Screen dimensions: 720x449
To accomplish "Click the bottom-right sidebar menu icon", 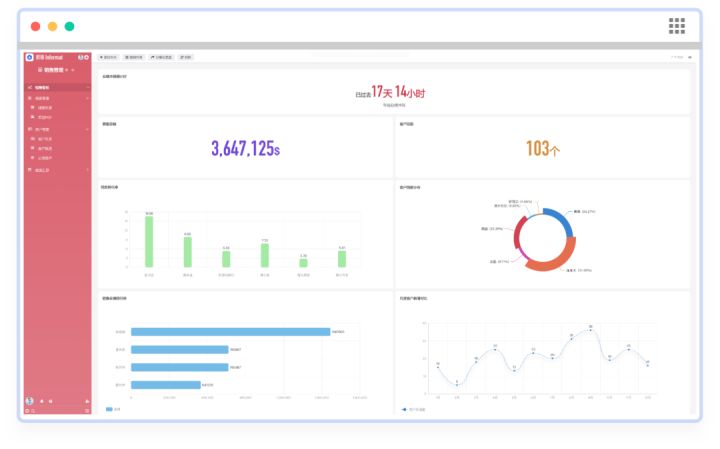I will point(87,411).
